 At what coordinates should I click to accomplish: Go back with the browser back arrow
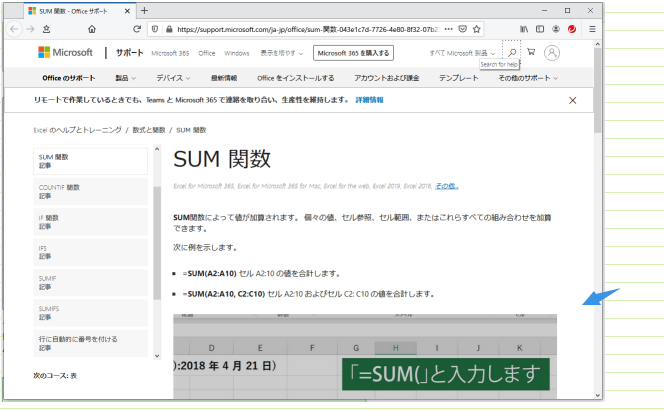pyautogui.click(x=14, y=29)
